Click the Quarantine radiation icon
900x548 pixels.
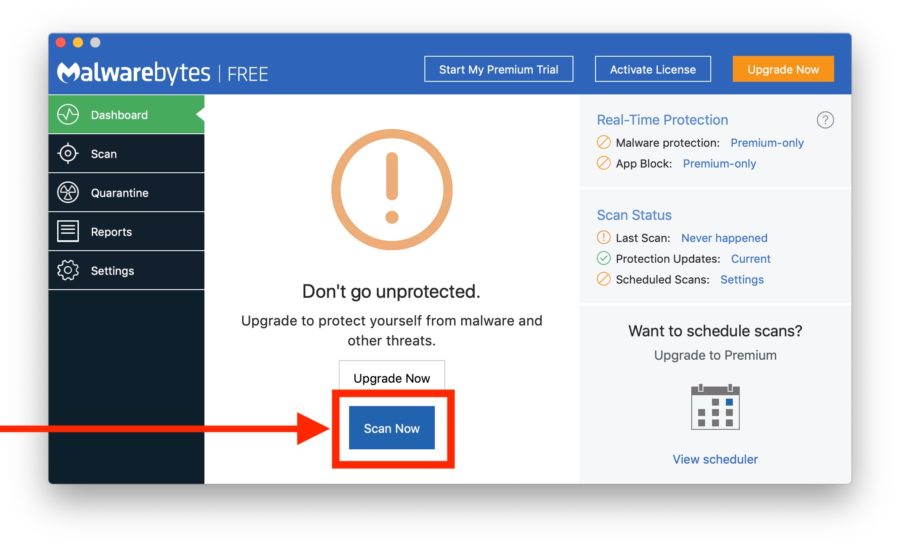[x=68, y=192]
